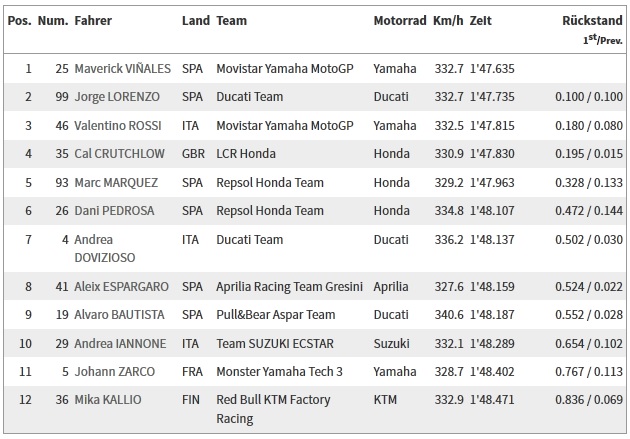This screenshot has width=630, height=439.
Task: Click the Km/h column header
Action: [448, 20]
